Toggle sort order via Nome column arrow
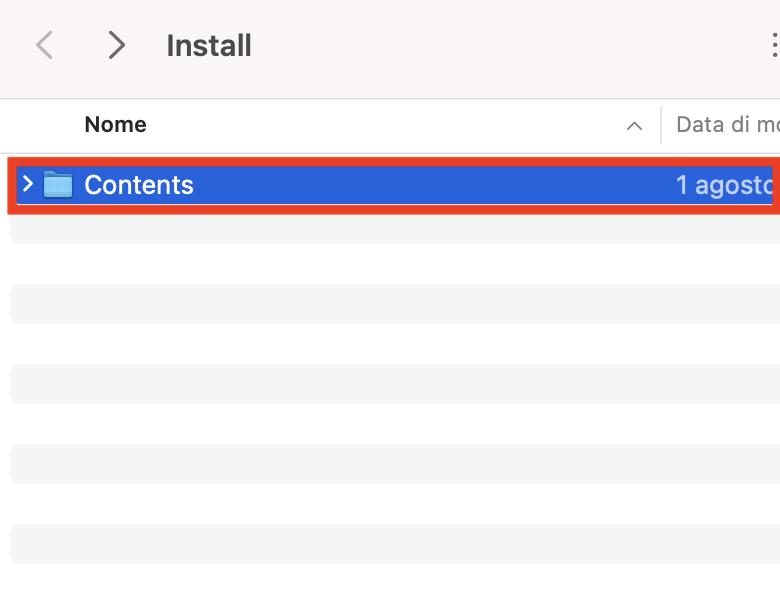The width and height of the screenshot is (780, 592). click(634, 126)
